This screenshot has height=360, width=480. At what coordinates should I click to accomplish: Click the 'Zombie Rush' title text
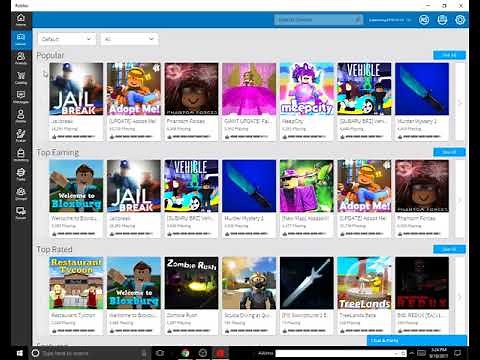coord(182,315)
